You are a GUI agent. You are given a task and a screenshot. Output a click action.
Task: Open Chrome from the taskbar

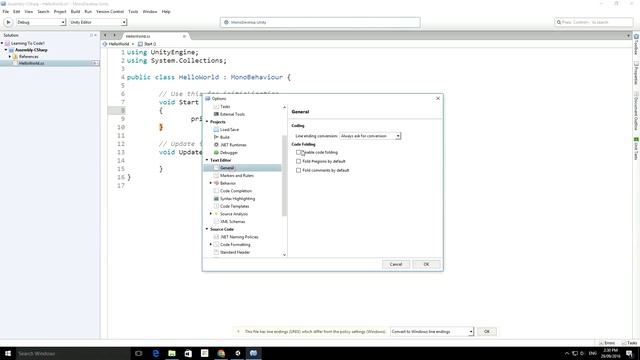[x=221, y=353]
